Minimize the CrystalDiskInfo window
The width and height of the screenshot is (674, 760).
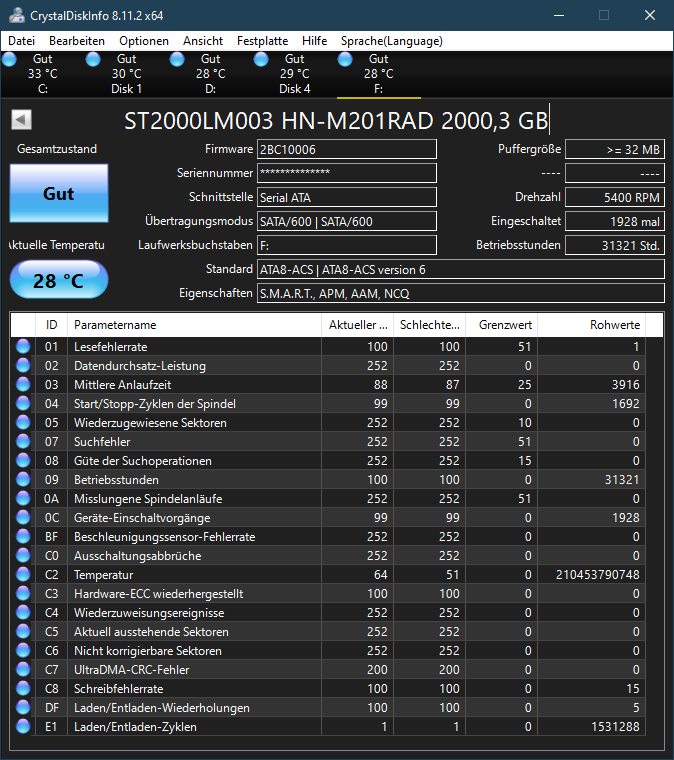pyautogui.click(x=559, y=16)
